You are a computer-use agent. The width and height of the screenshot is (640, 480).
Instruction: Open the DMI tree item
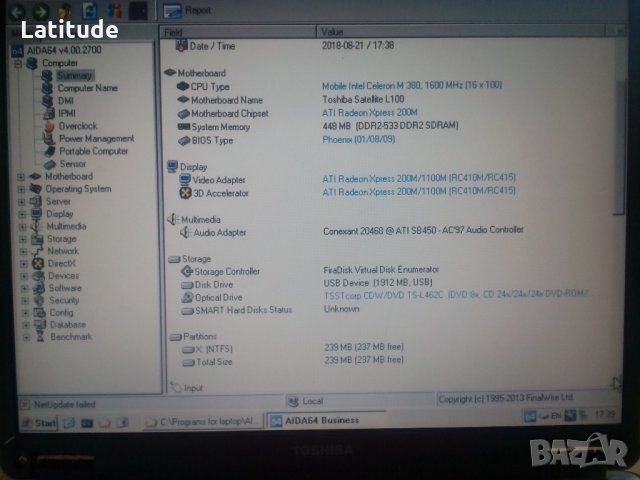pos(66,101)
